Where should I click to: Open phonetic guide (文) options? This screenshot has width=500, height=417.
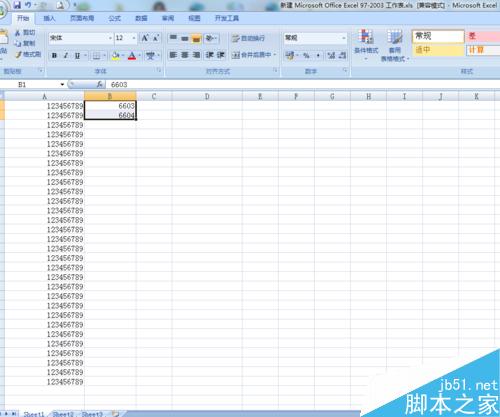coord(151,56)
